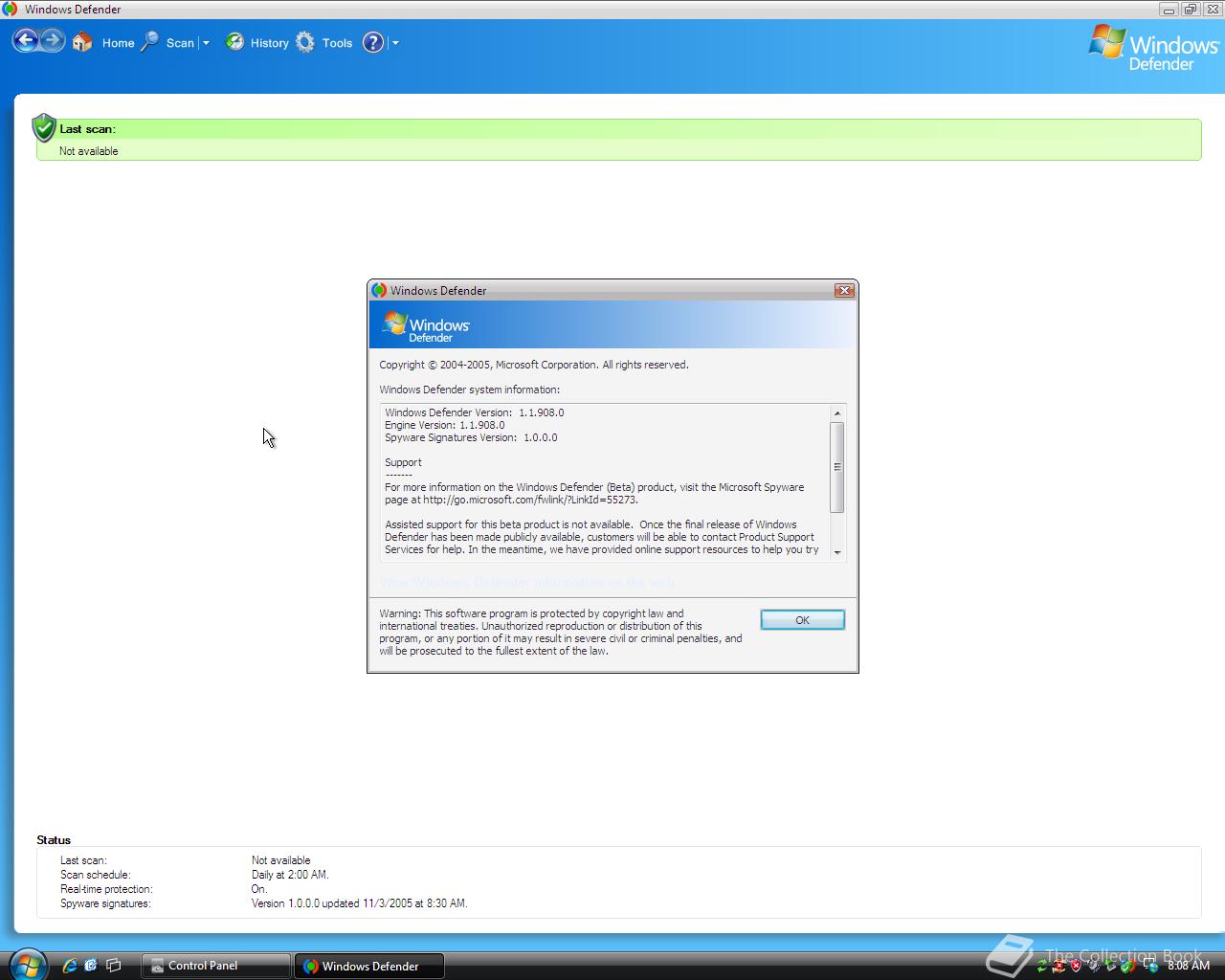The height and width of the screenshot is (980, 1225).
Task: Click the gear icon for Tools
Action: pos(305,42)
